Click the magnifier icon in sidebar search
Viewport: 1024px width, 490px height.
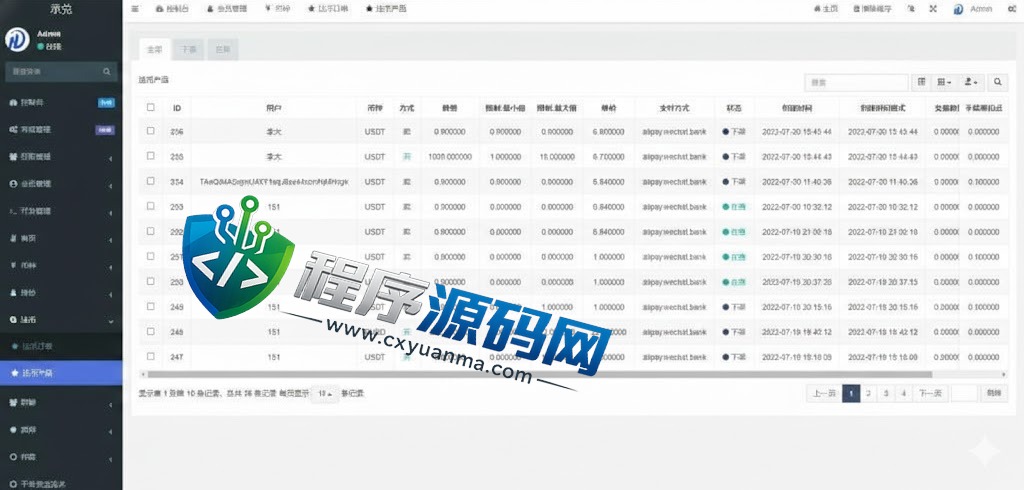106,71
